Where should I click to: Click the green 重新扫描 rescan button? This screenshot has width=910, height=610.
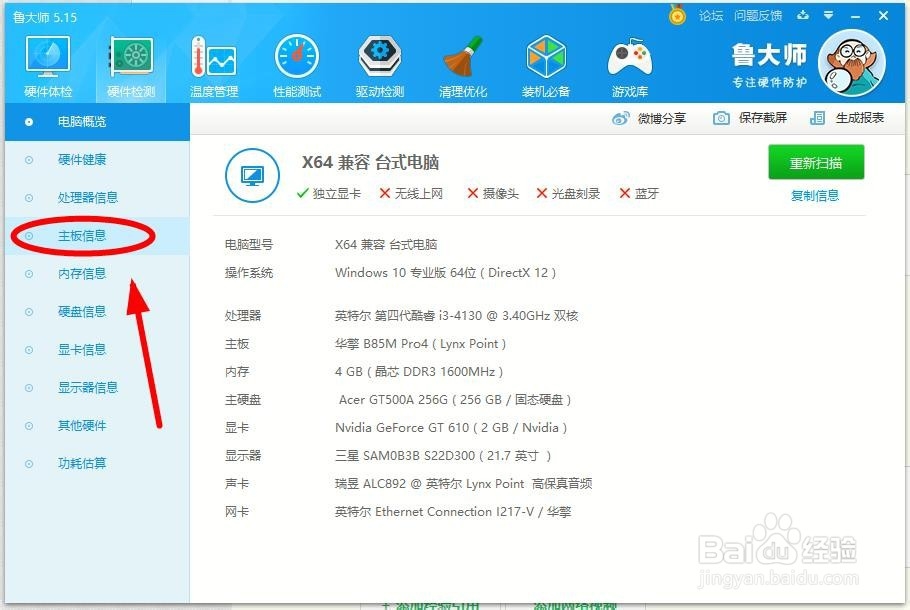(x=816, y=163)
